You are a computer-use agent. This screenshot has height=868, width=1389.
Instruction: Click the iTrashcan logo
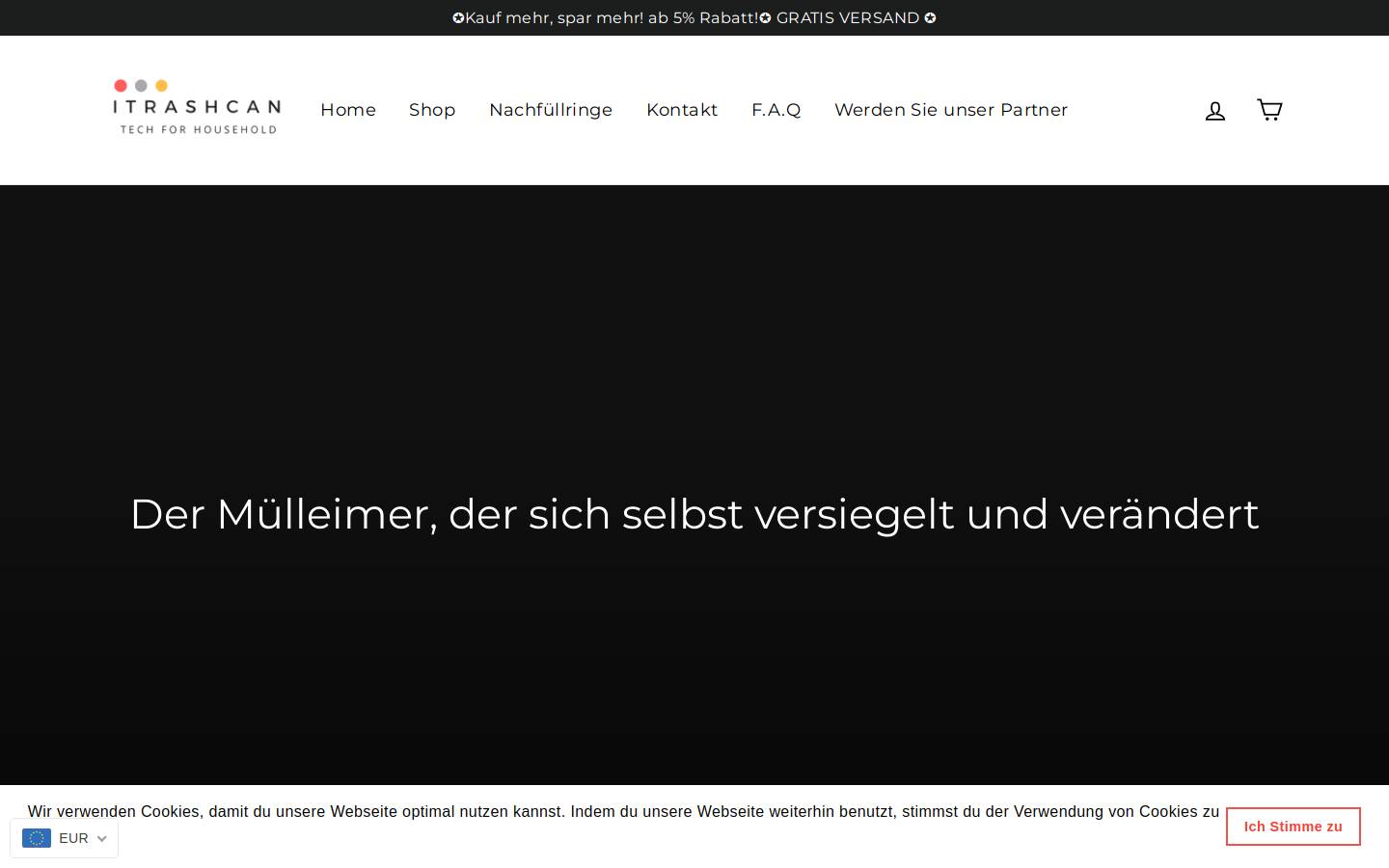click(197, 107)
